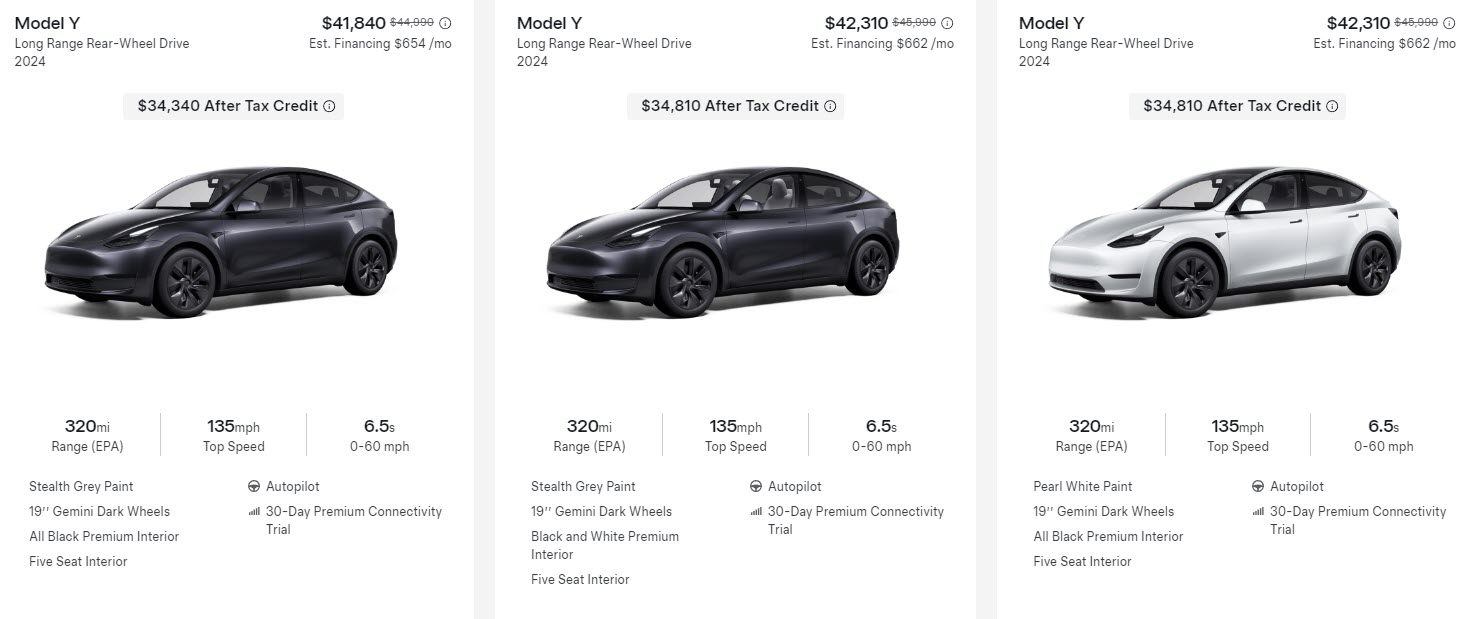Screen dimensions: 1468x619
Task: Open tax credit info on Pearl White card
Action: pyautogui.click(x=1332, y=106)
